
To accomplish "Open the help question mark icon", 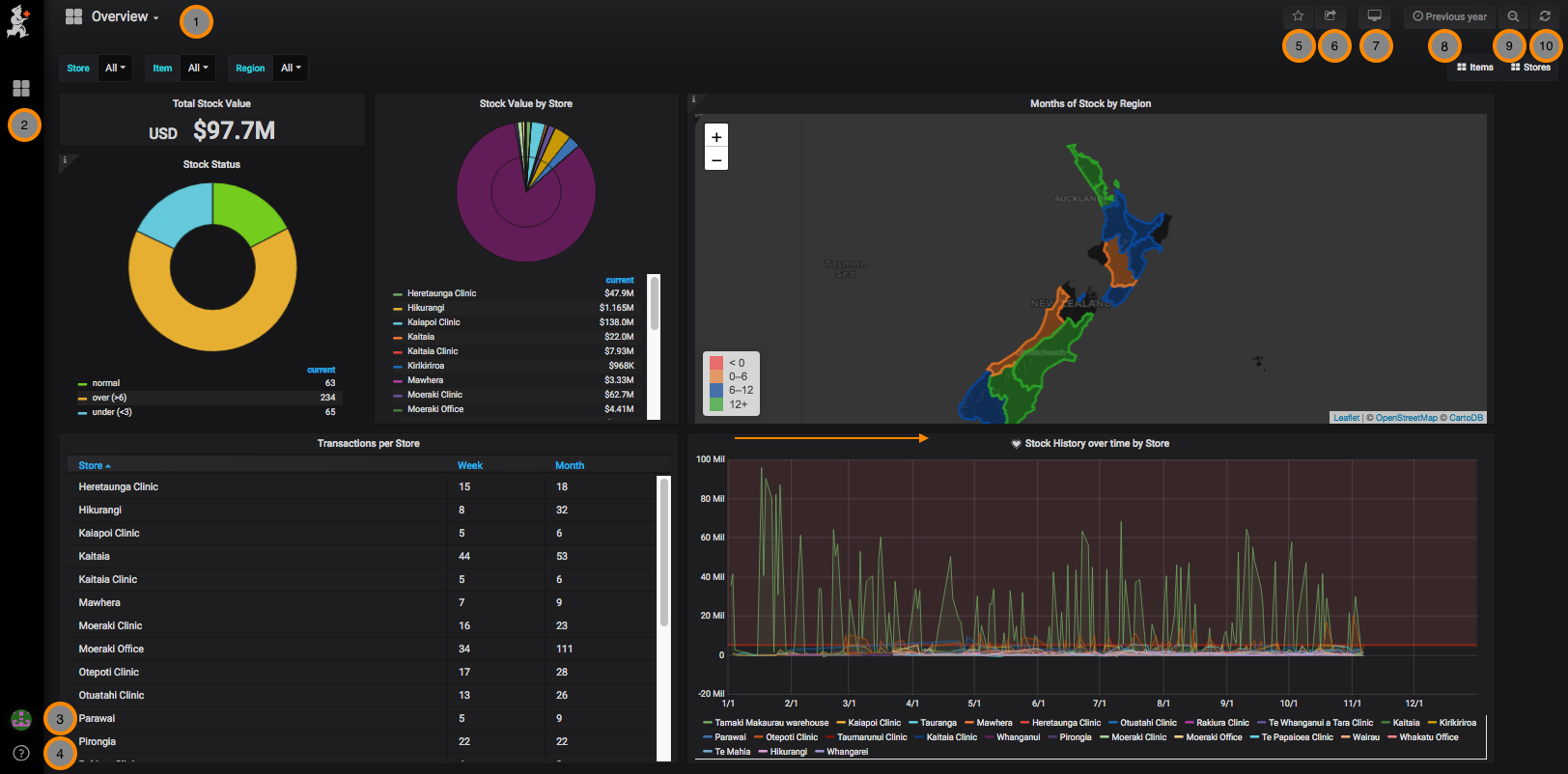I will (x=21, y=753).
